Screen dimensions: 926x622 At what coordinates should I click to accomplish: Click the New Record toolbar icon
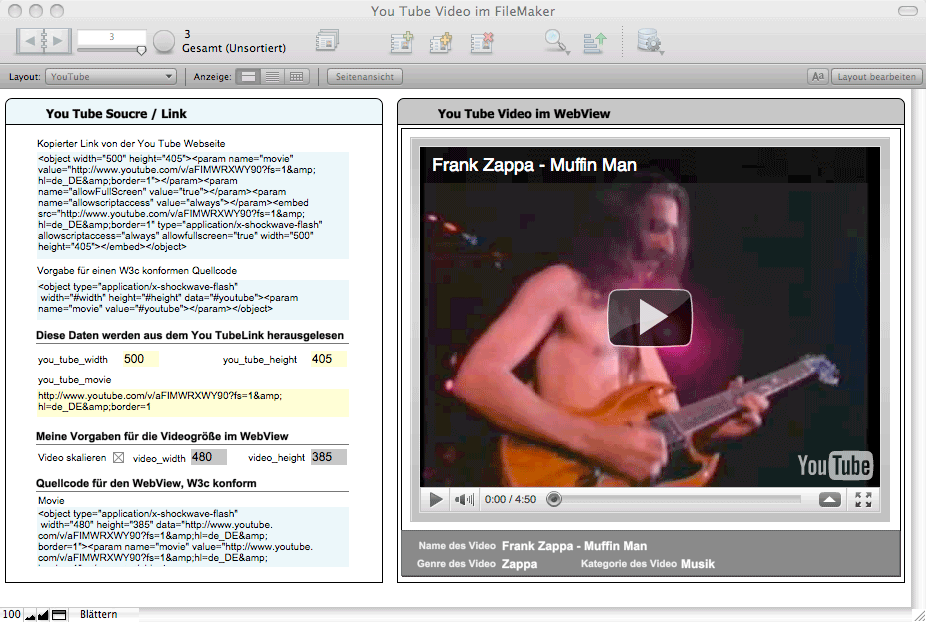click(402, 42)
